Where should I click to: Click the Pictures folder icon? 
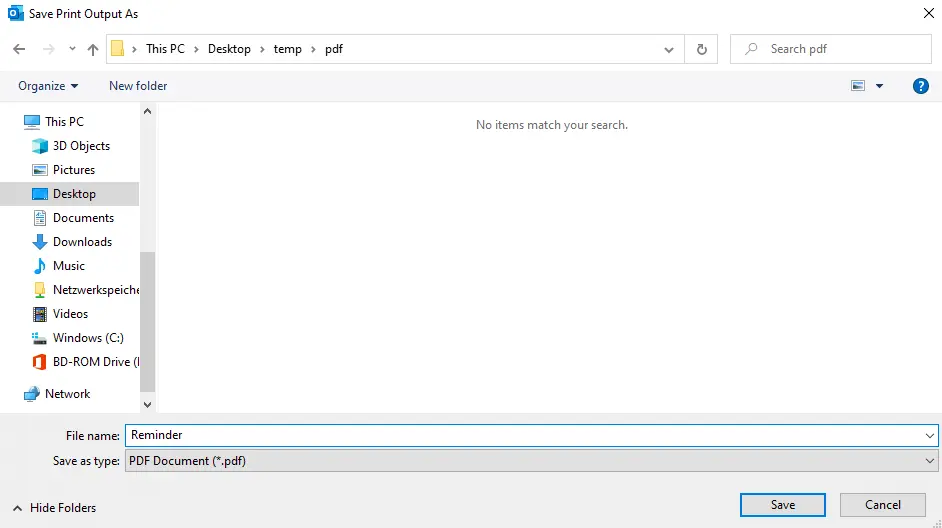pos(40,170)
